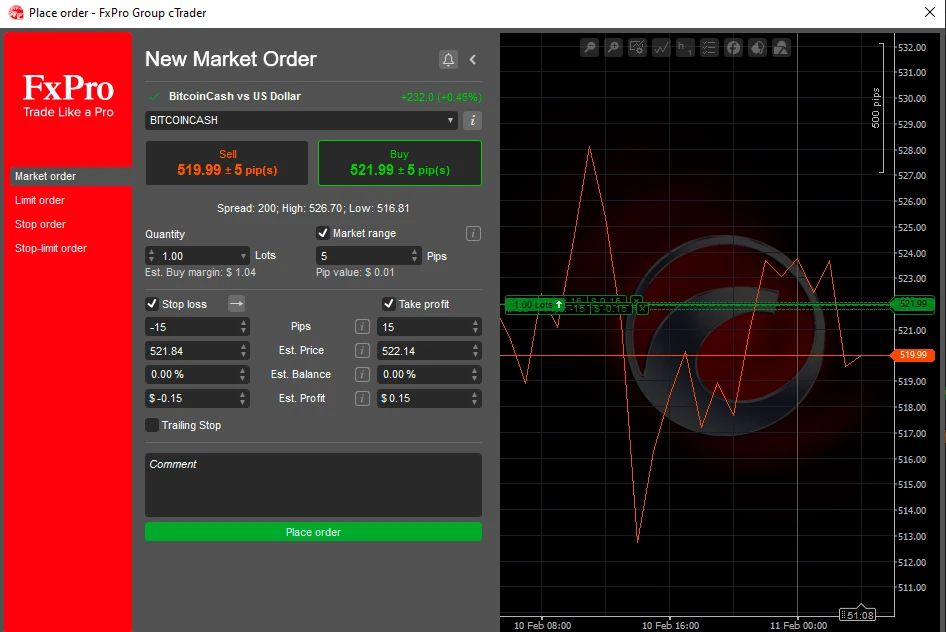
Task: Click the Buy 521.99 button
Action: (399, 162)
